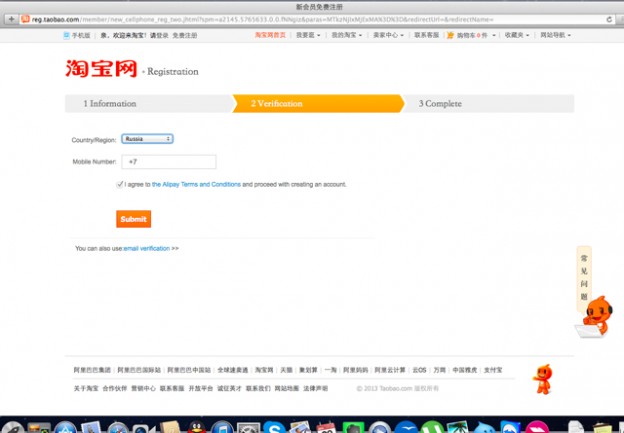
Task: Open 阿里巴巴集团 footer link
Action: [x=92, y=370]
